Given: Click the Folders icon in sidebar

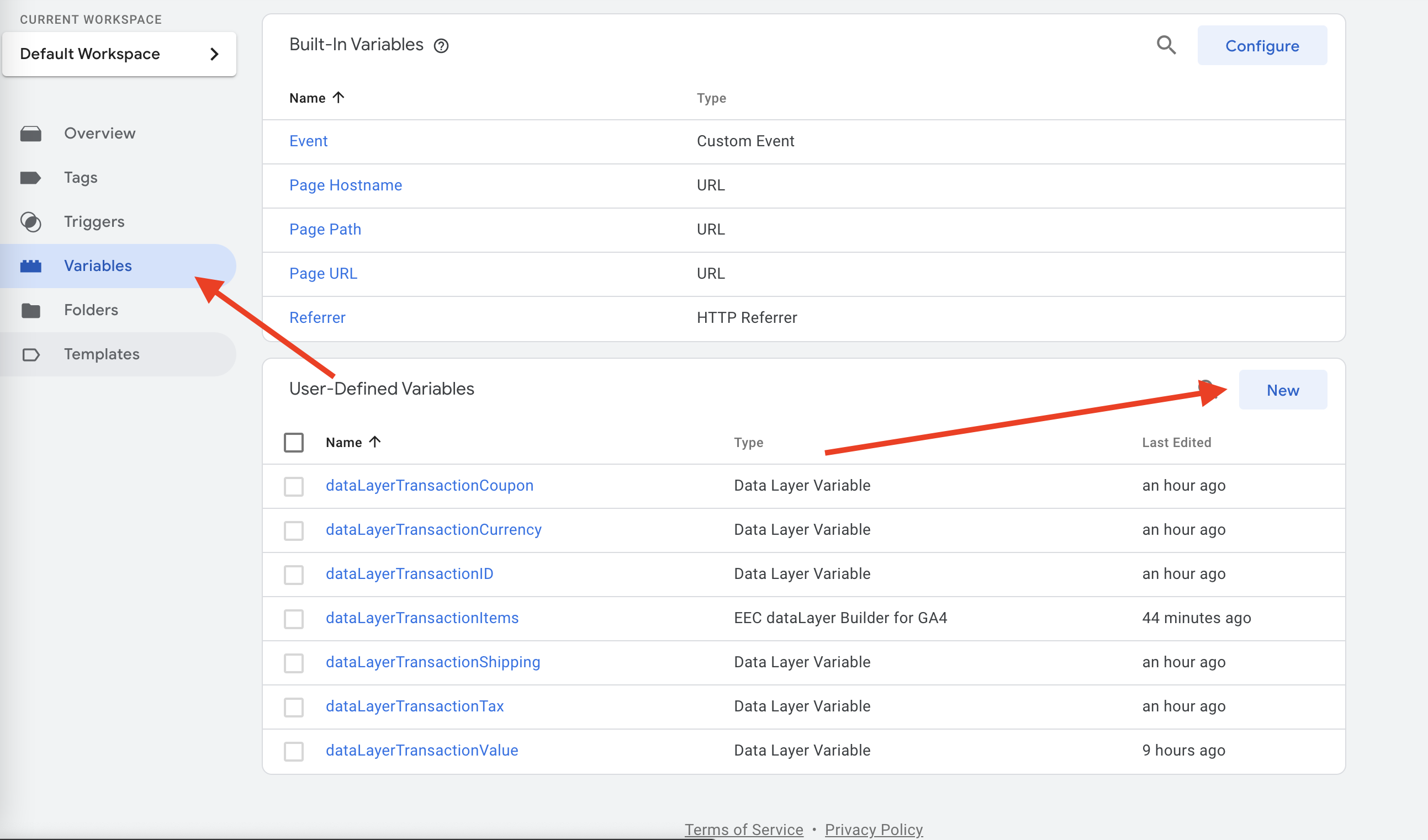Looking at the screenshot, I should [30, 310].
